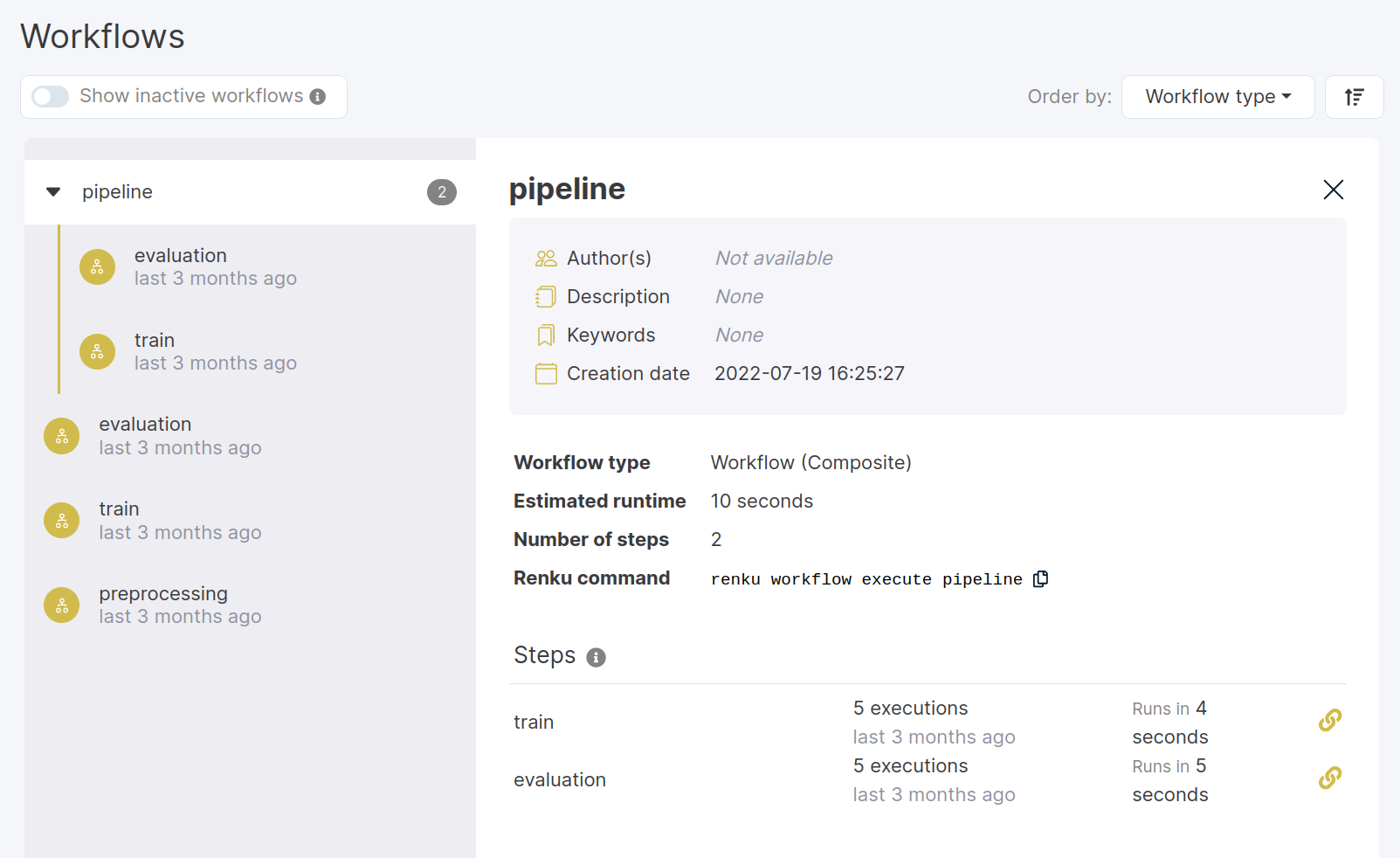Click the train step name
Image resolution: width=1400 pixels, height=858 pixels.
534,723
